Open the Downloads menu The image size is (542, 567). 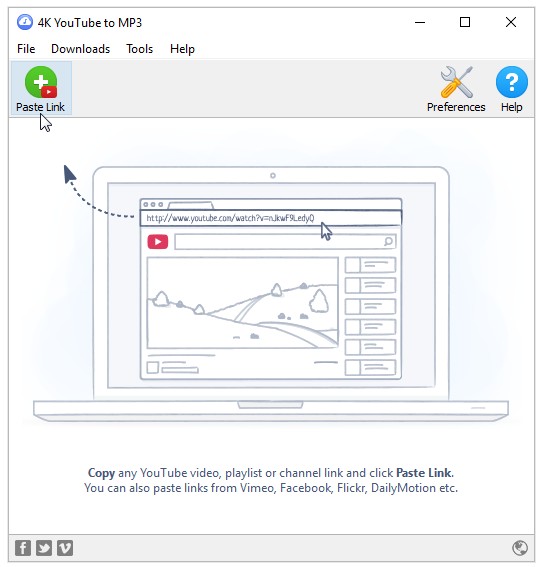(80, 49)
